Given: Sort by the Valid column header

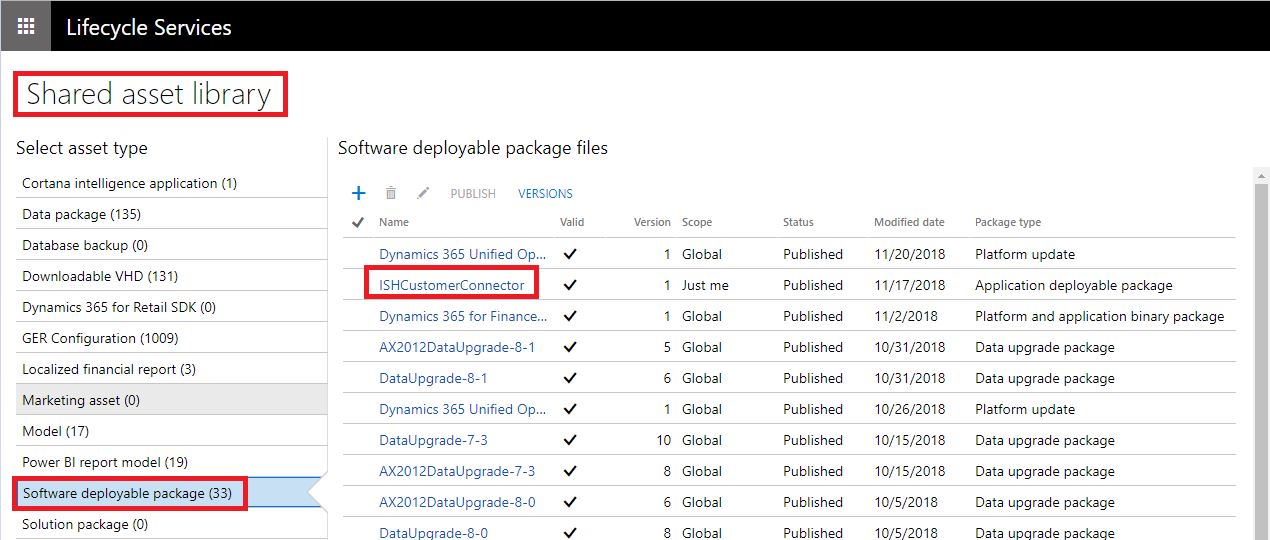Looking at the screenshot, I should tap(572, 222).
